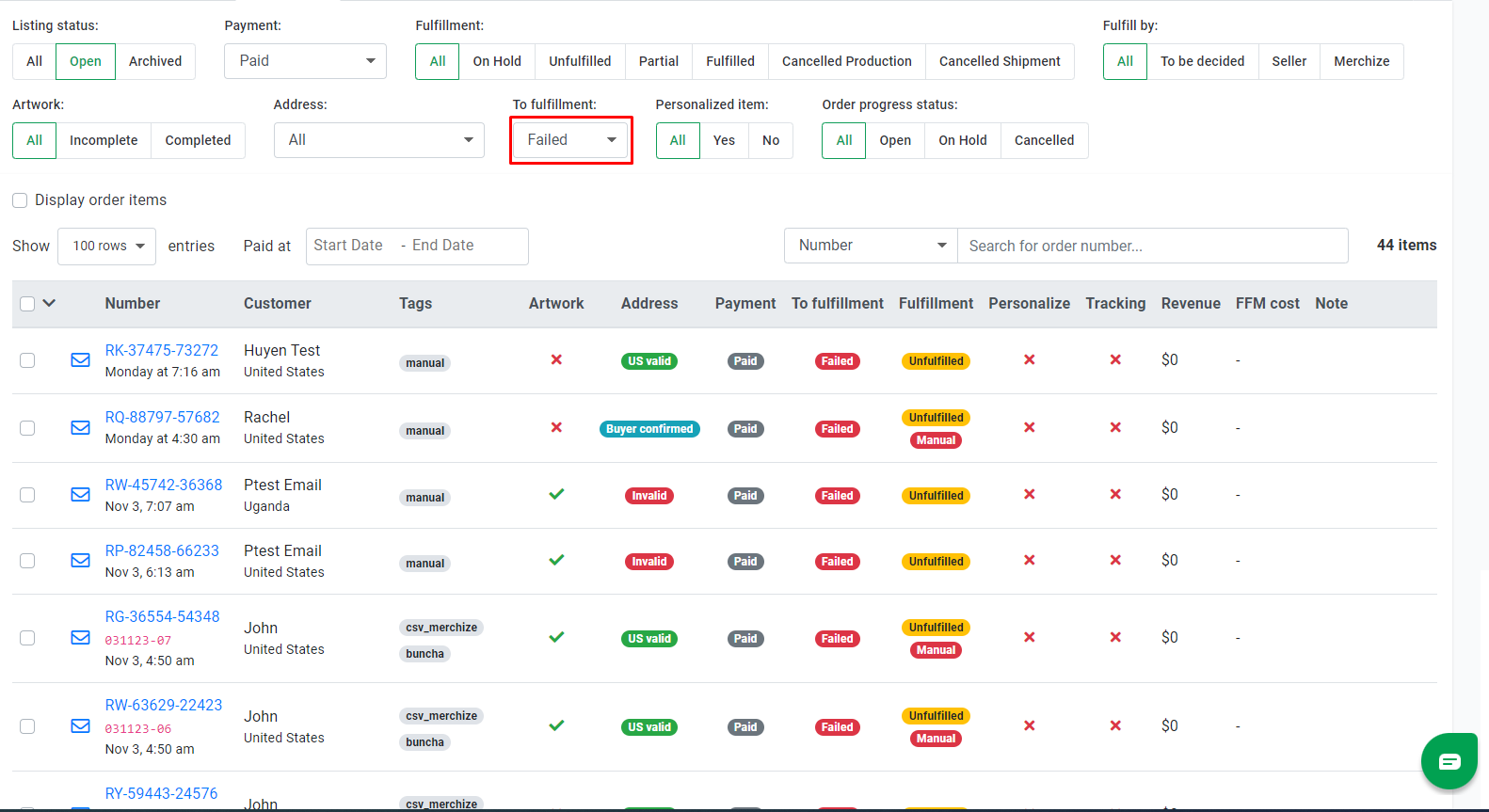Expand the To fulfillment Failed dropdown

(x=571, y=140)
